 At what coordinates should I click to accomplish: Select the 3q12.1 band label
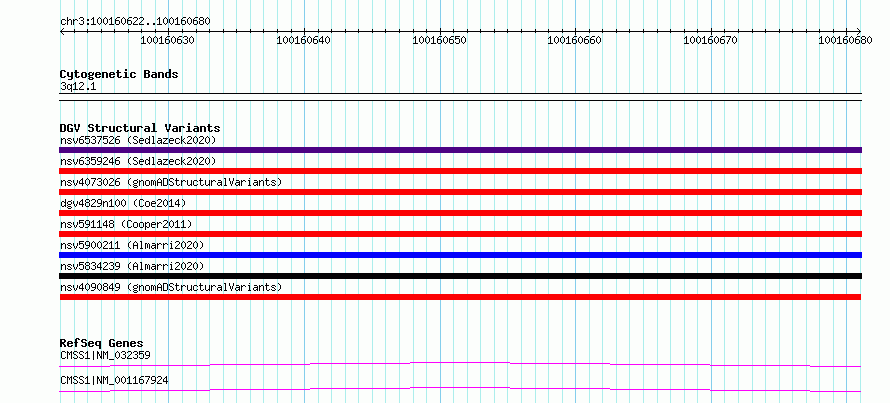77,87
